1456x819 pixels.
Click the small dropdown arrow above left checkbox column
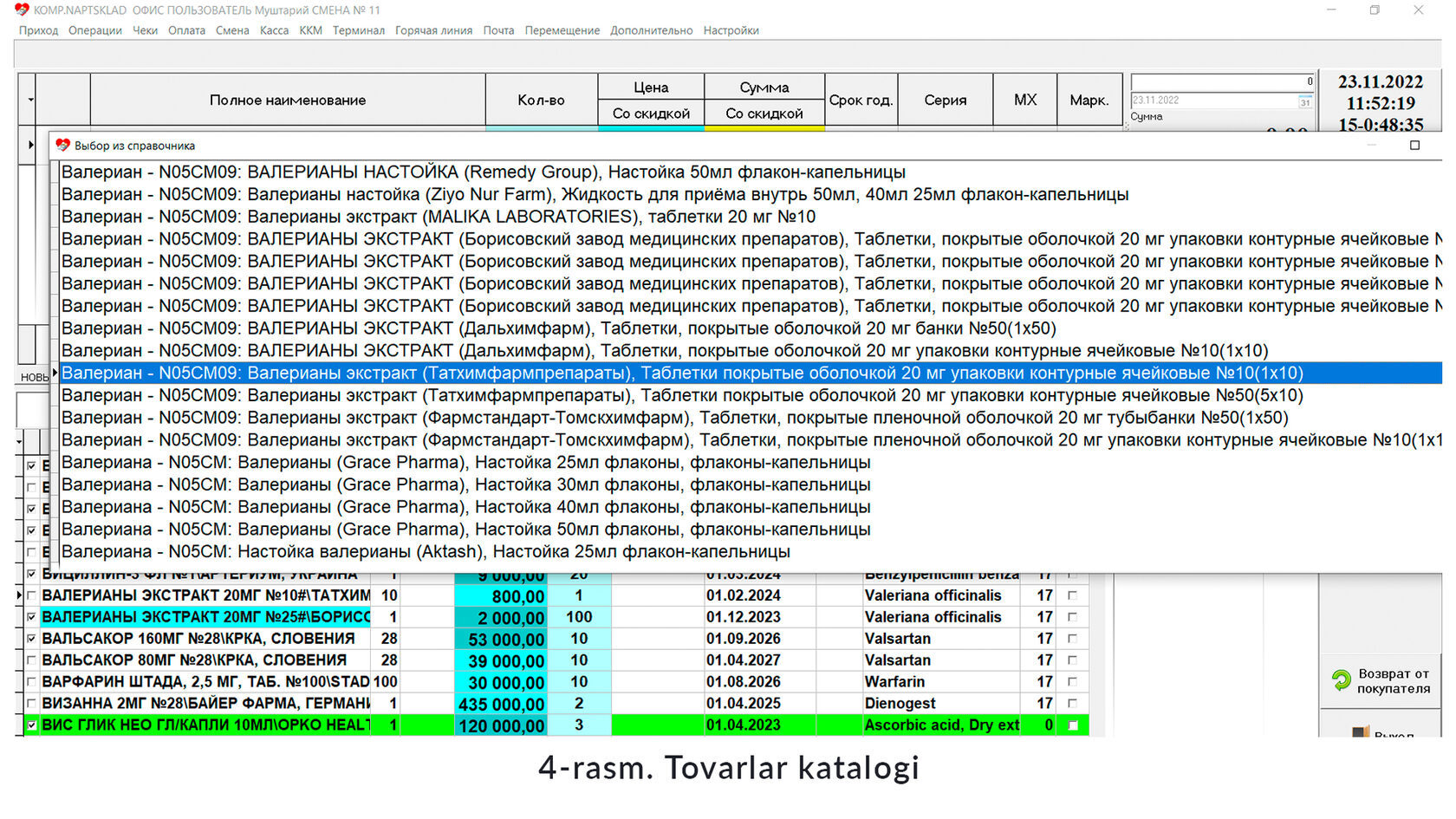[20, 442]
